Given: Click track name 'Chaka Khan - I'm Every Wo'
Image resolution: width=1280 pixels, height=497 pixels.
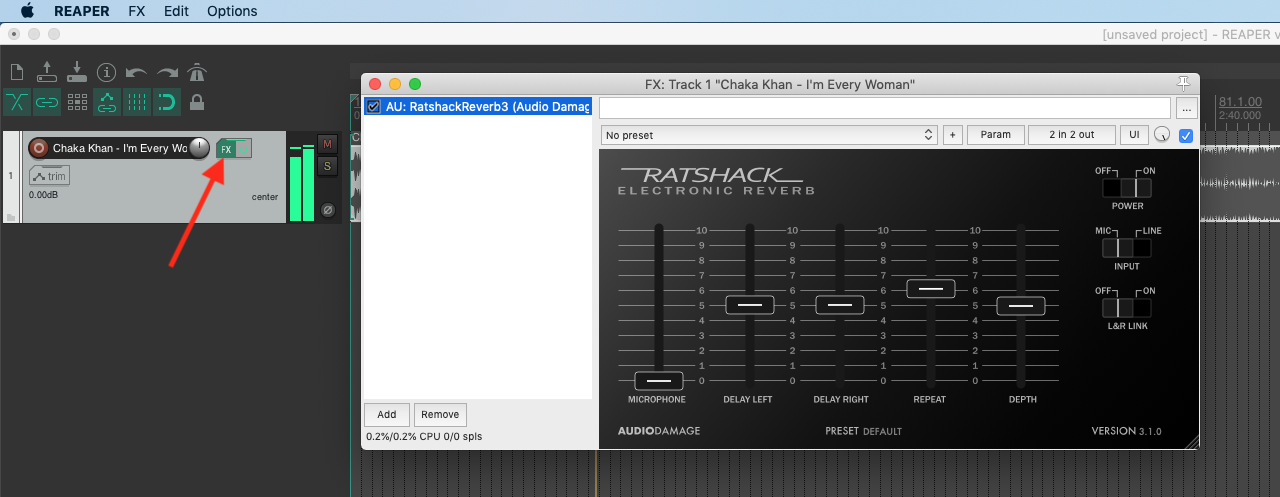Looking at the screenshot, I should tap(120, 148).
